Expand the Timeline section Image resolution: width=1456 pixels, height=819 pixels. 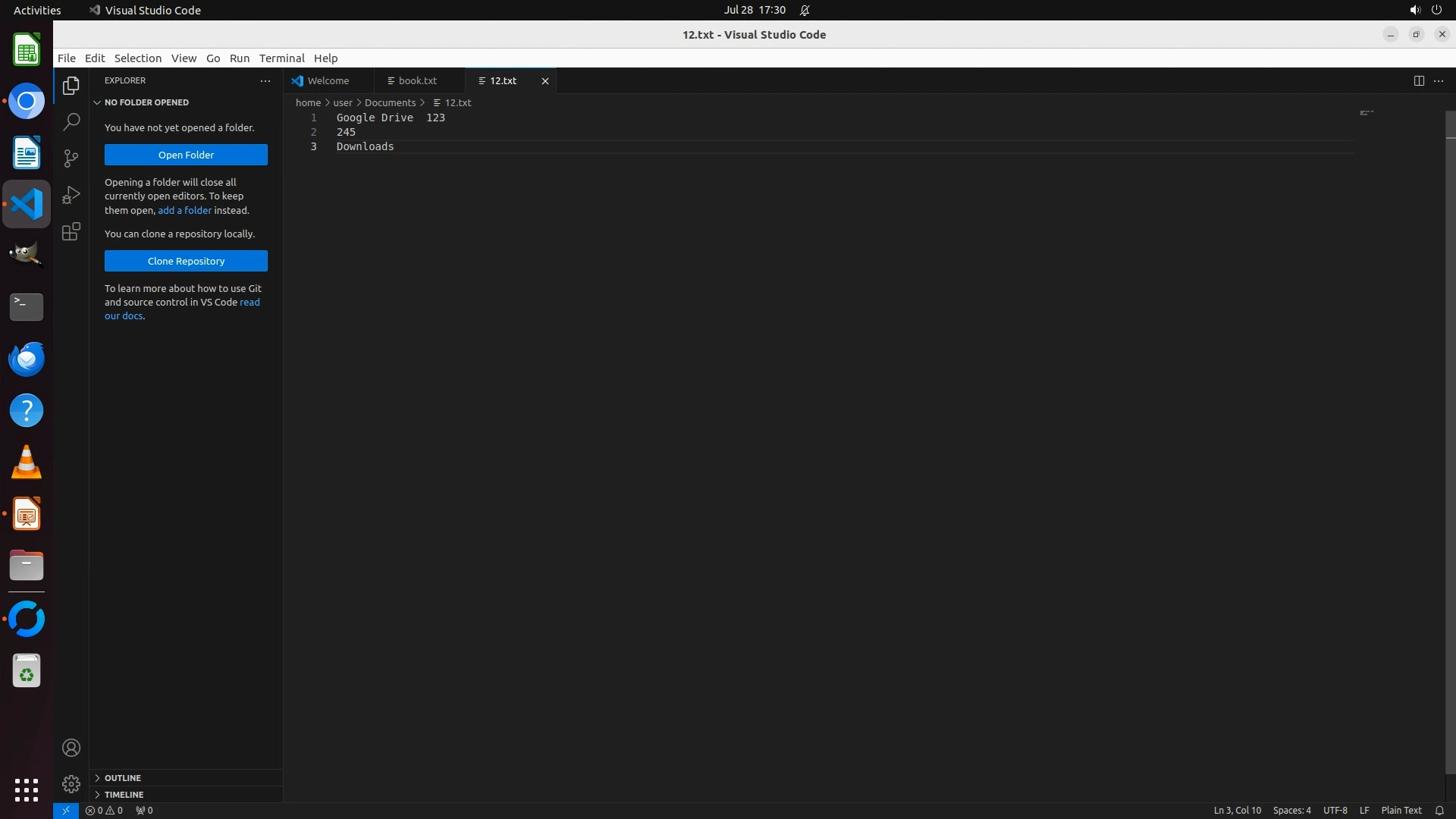pos(124,795)
